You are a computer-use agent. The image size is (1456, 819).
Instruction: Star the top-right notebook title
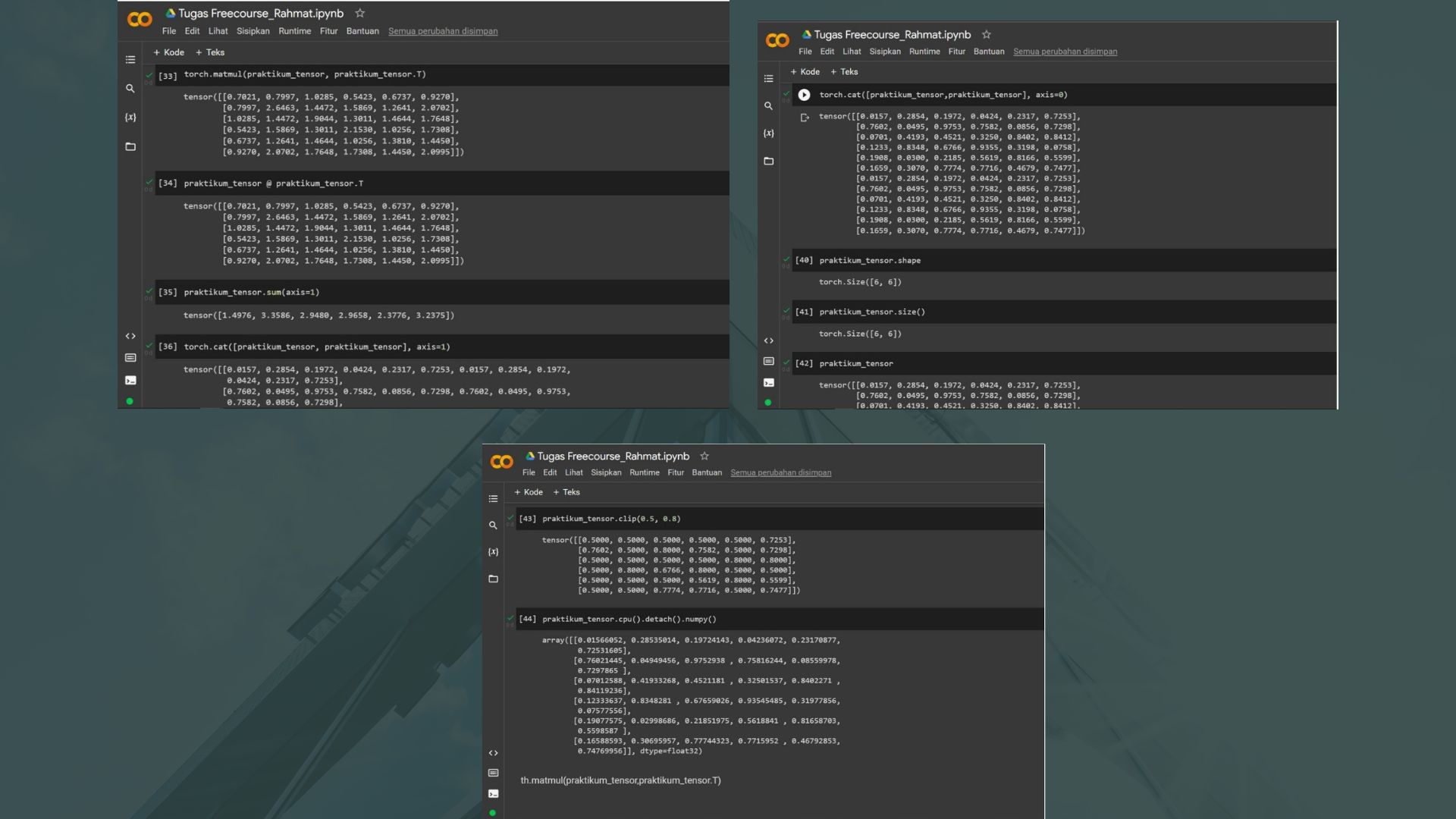[x=986, y=34]
